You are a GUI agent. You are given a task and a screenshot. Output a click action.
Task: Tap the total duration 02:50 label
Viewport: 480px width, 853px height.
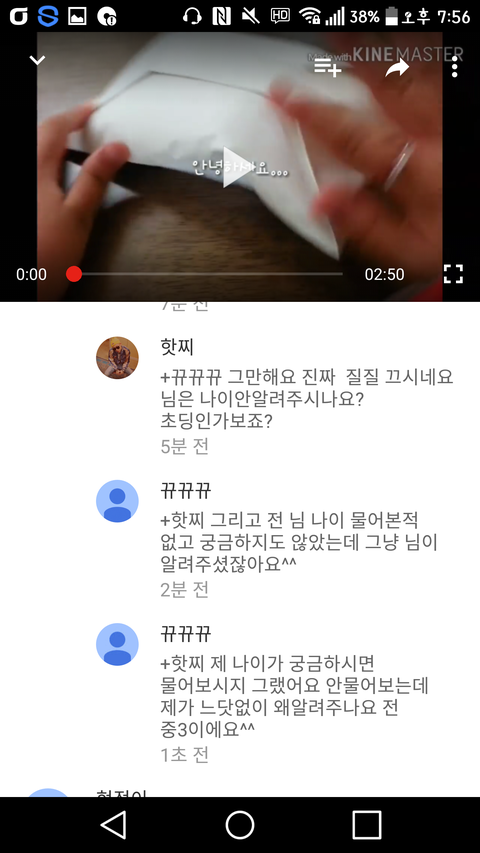[384, 274]
